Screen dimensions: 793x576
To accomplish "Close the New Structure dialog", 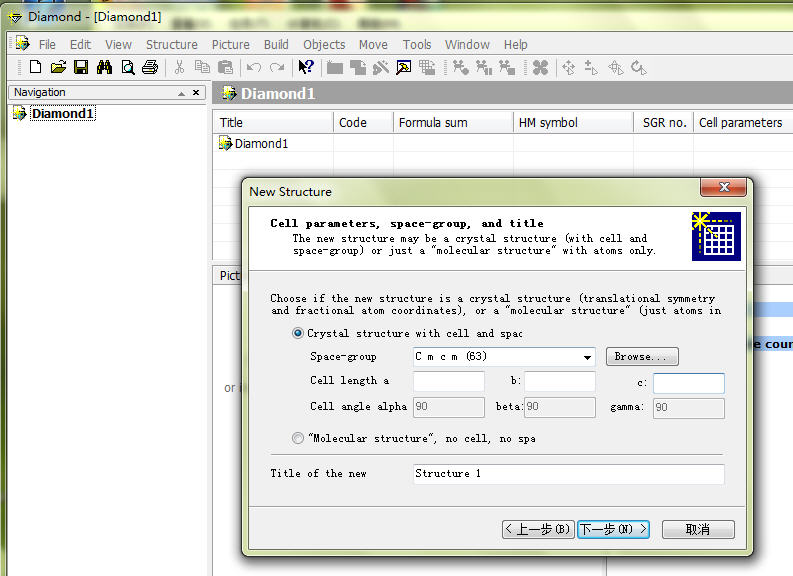I will (724, 187).
